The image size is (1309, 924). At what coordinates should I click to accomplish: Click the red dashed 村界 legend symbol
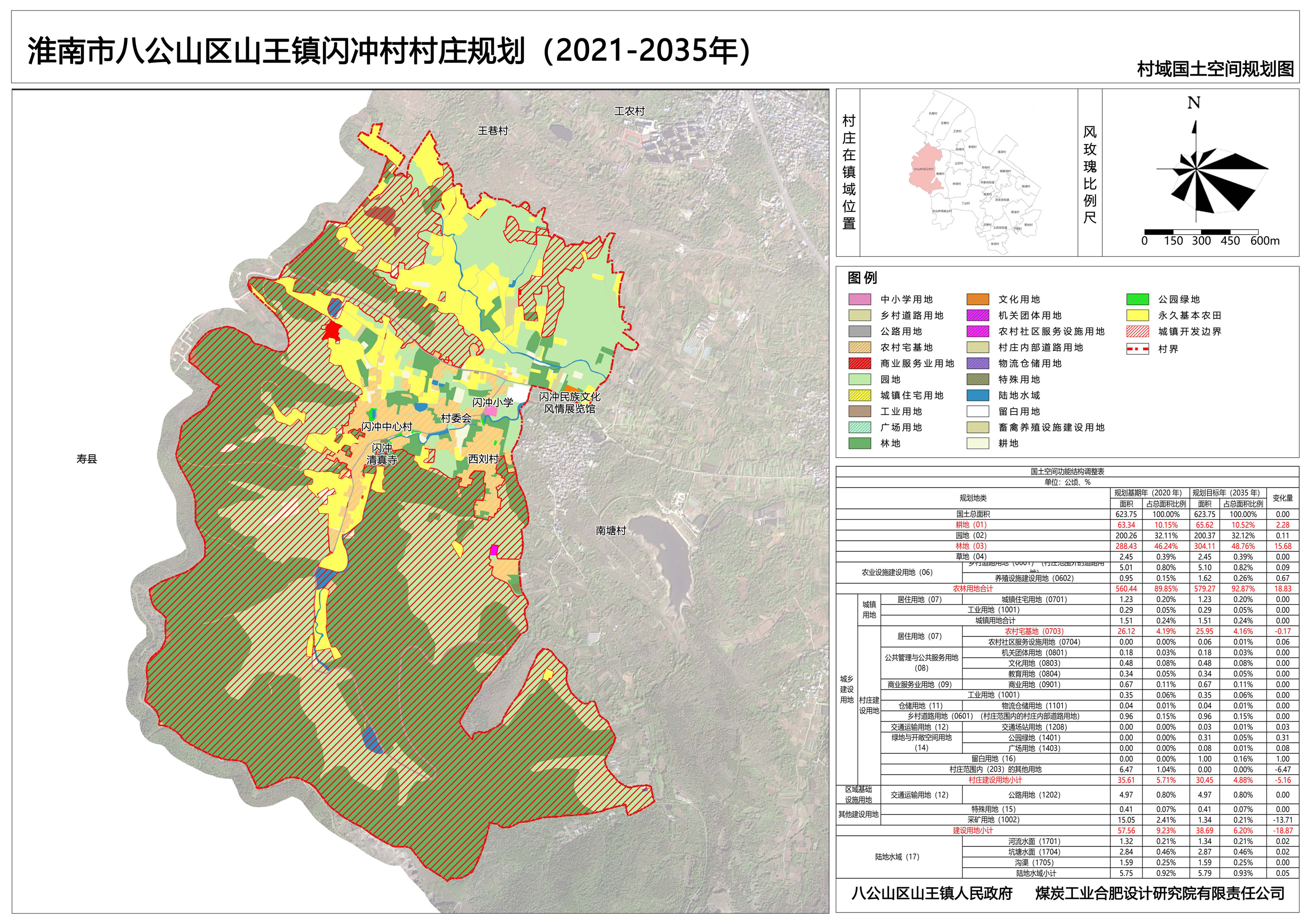[x=1137, y=349]
